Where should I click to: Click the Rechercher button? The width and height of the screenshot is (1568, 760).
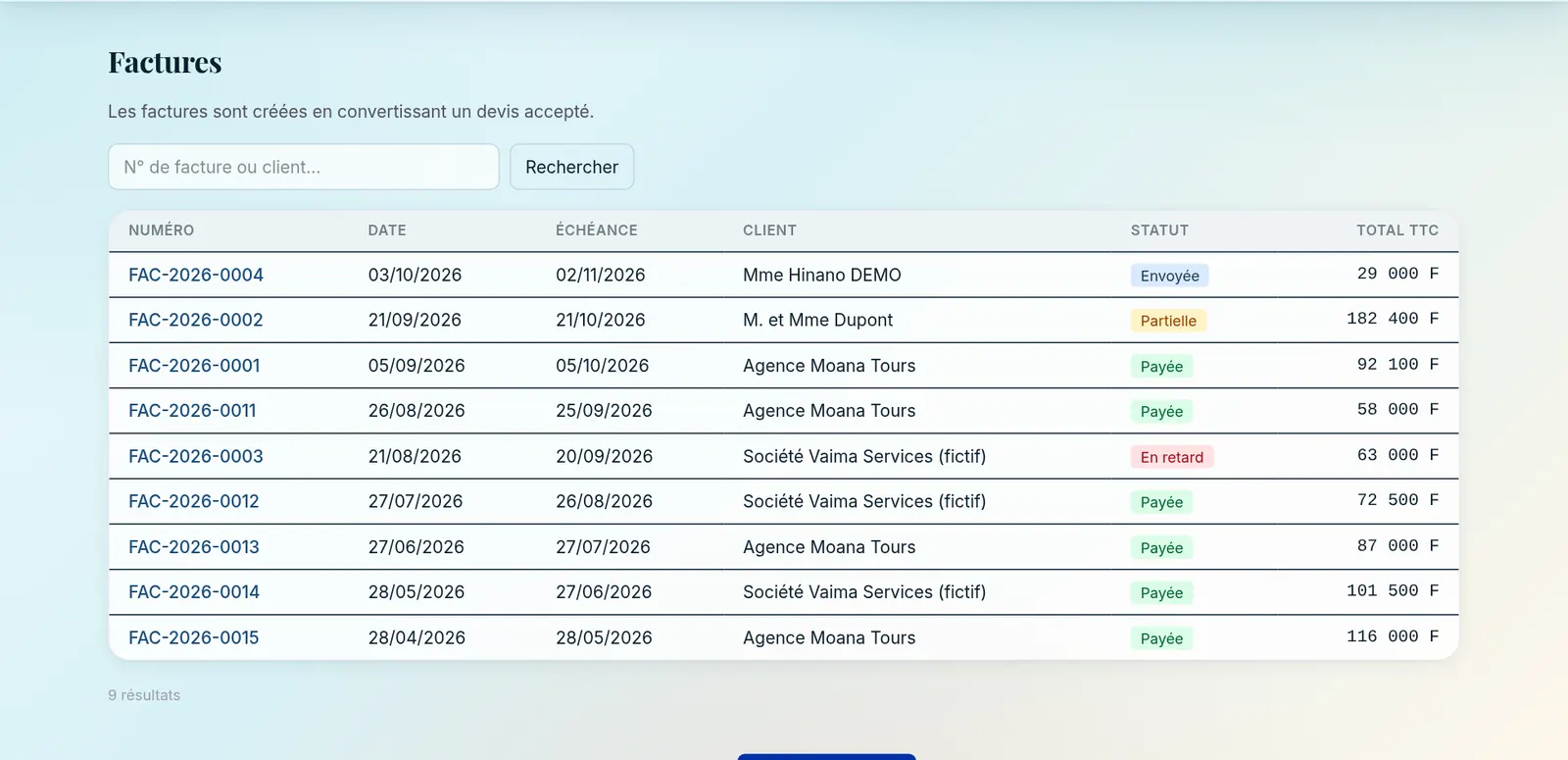pos(572,167)
